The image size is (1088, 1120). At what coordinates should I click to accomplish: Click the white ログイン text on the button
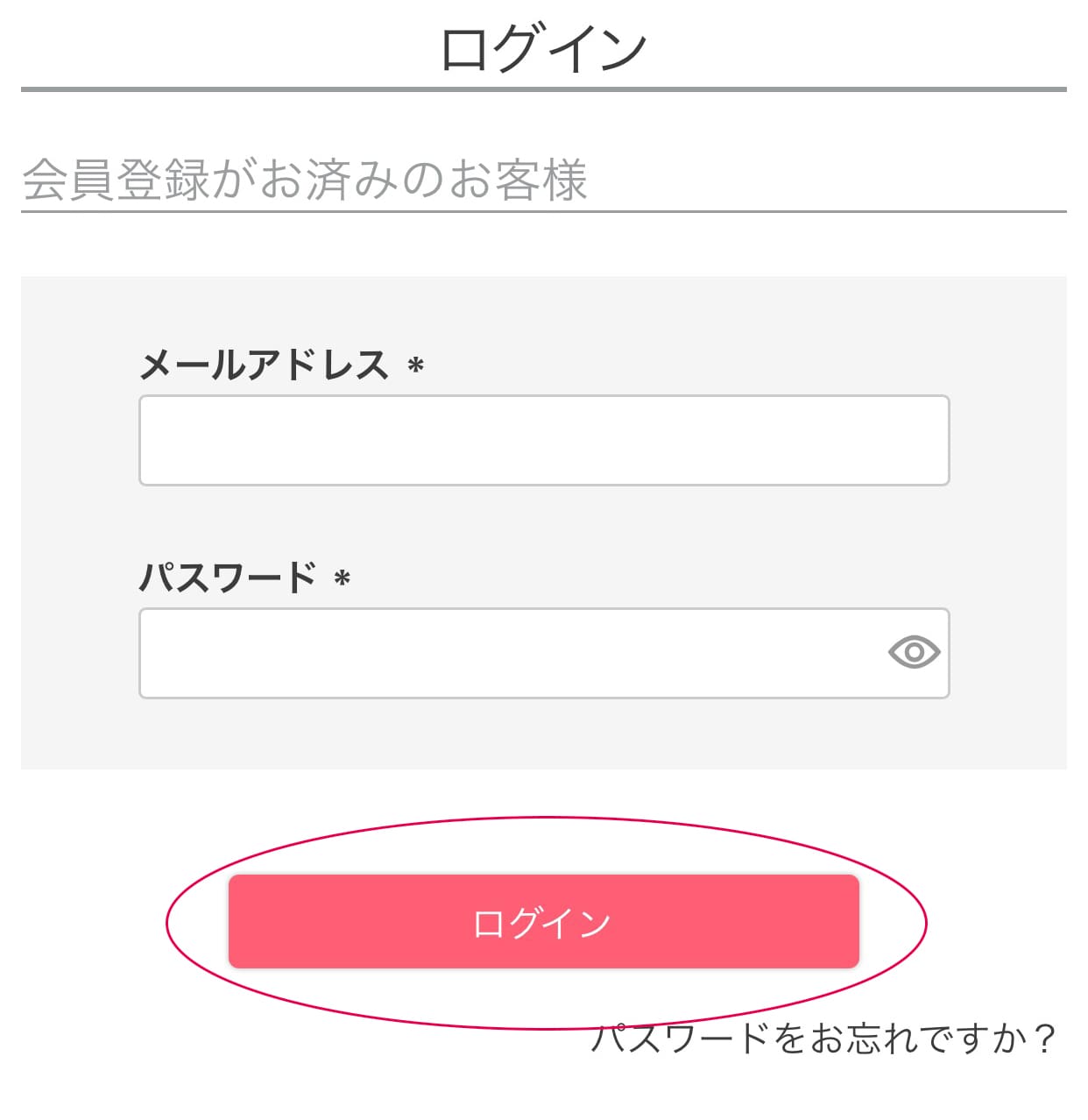pyautogui.click(x=541, y=923)
